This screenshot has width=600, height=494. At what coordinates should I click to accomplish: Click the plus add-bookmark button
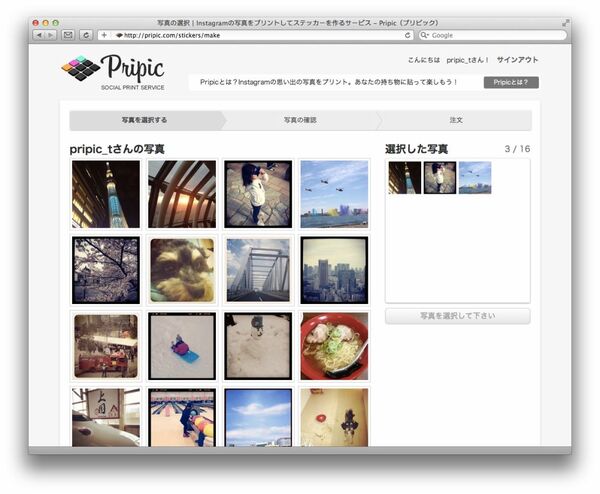104,35
